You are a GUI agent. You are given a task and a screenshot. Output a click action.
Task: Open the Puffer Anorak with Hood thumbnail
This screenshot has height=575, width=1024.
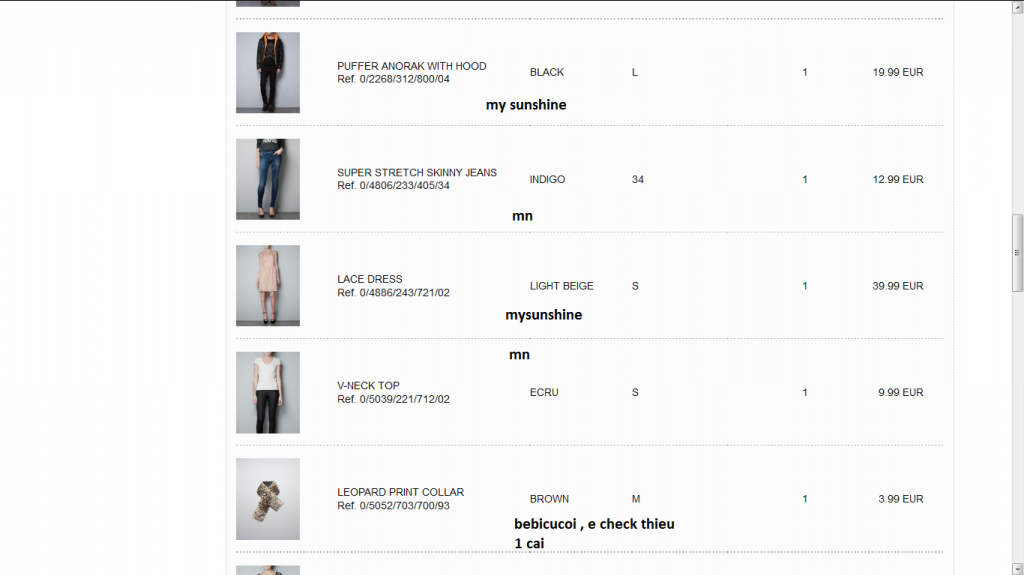coord(268,73)
